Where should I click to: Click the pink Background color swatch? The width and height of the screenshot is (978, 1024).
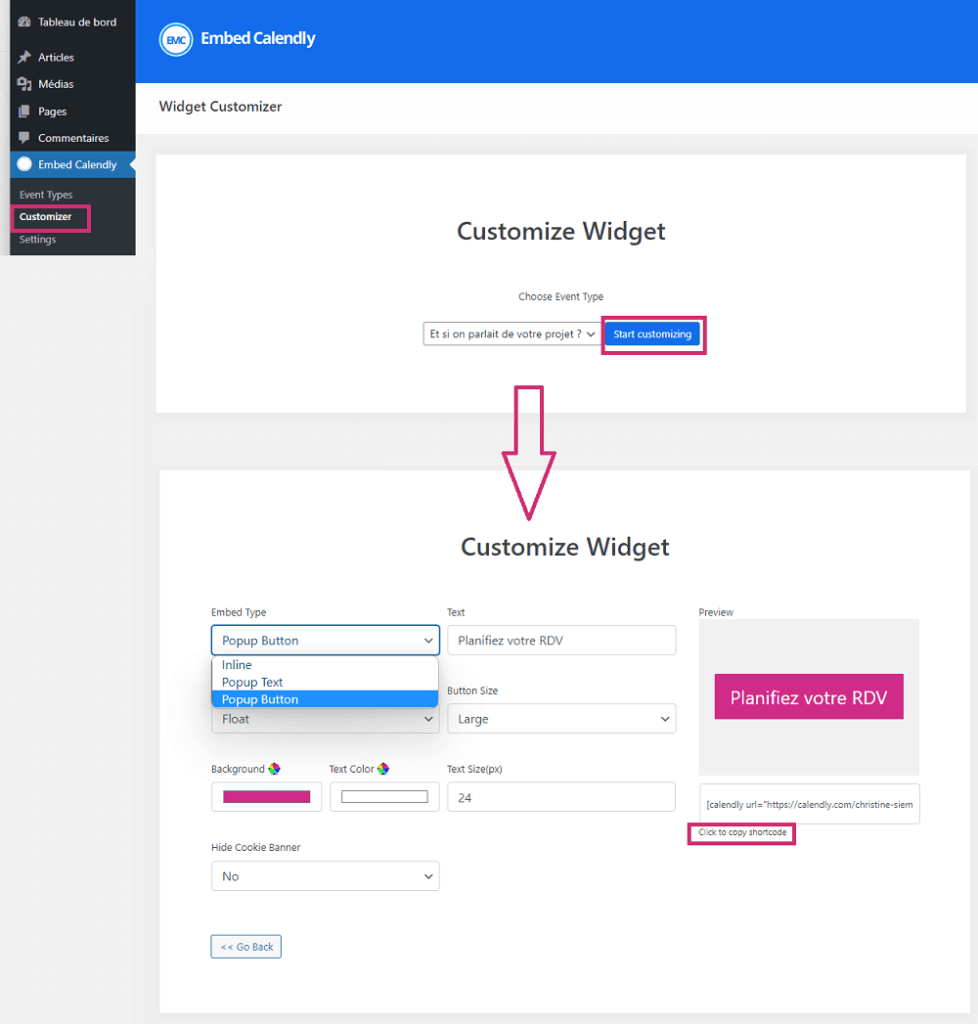coord(266,797)
